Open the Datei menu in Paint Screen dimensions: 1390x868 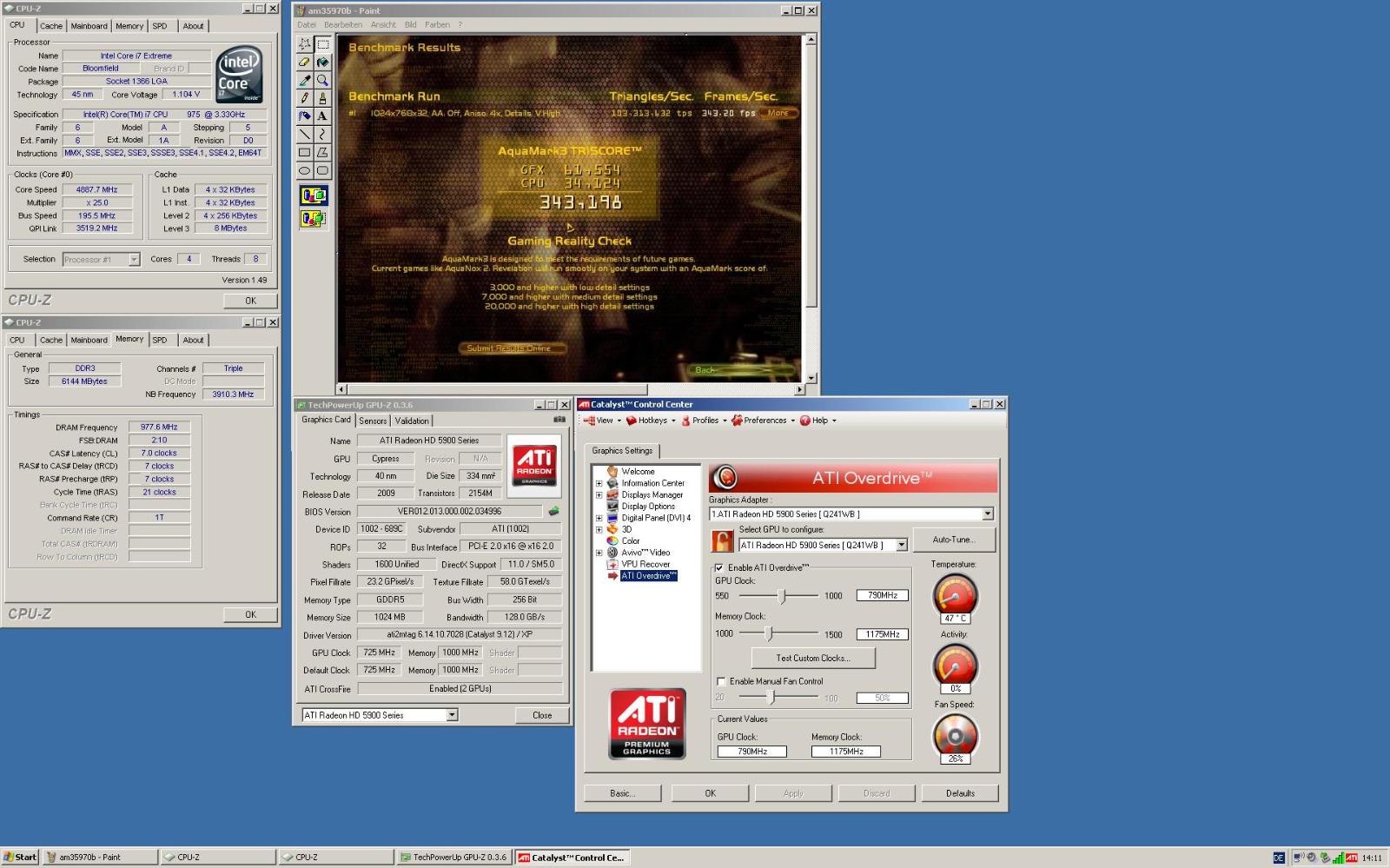click(307, 24)
